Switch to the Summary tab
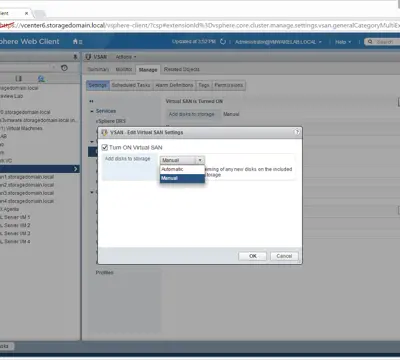400x360 pixels. [98, 69]
